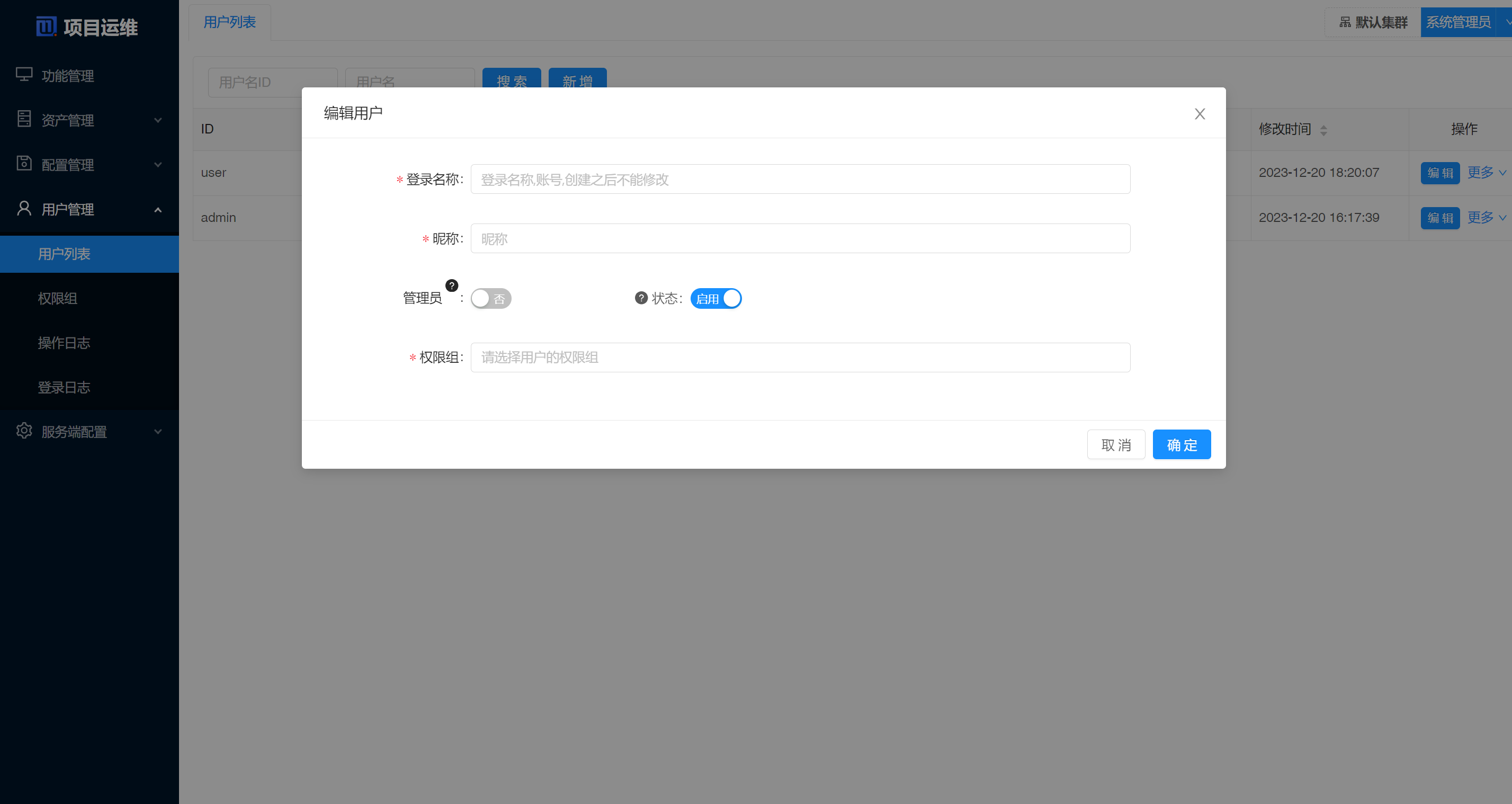Switch to the 用户列表 tab
This screenshot has width=1512, height=804.
click(x=229, y=22)
